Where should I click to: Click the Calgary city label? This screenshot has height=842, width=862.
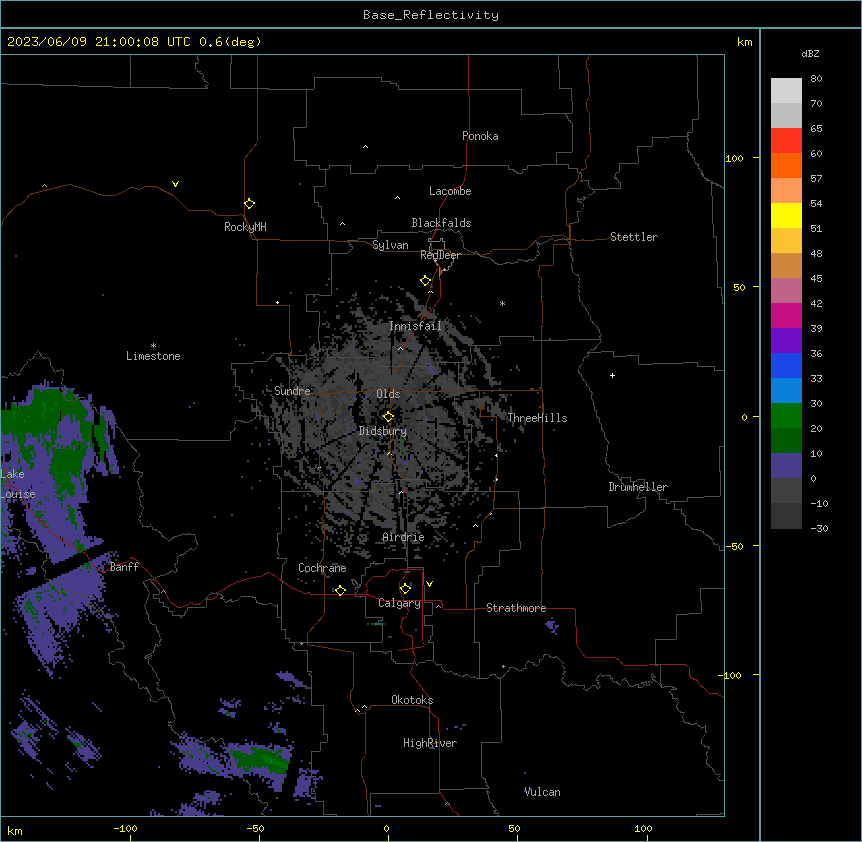click(400, 603)
